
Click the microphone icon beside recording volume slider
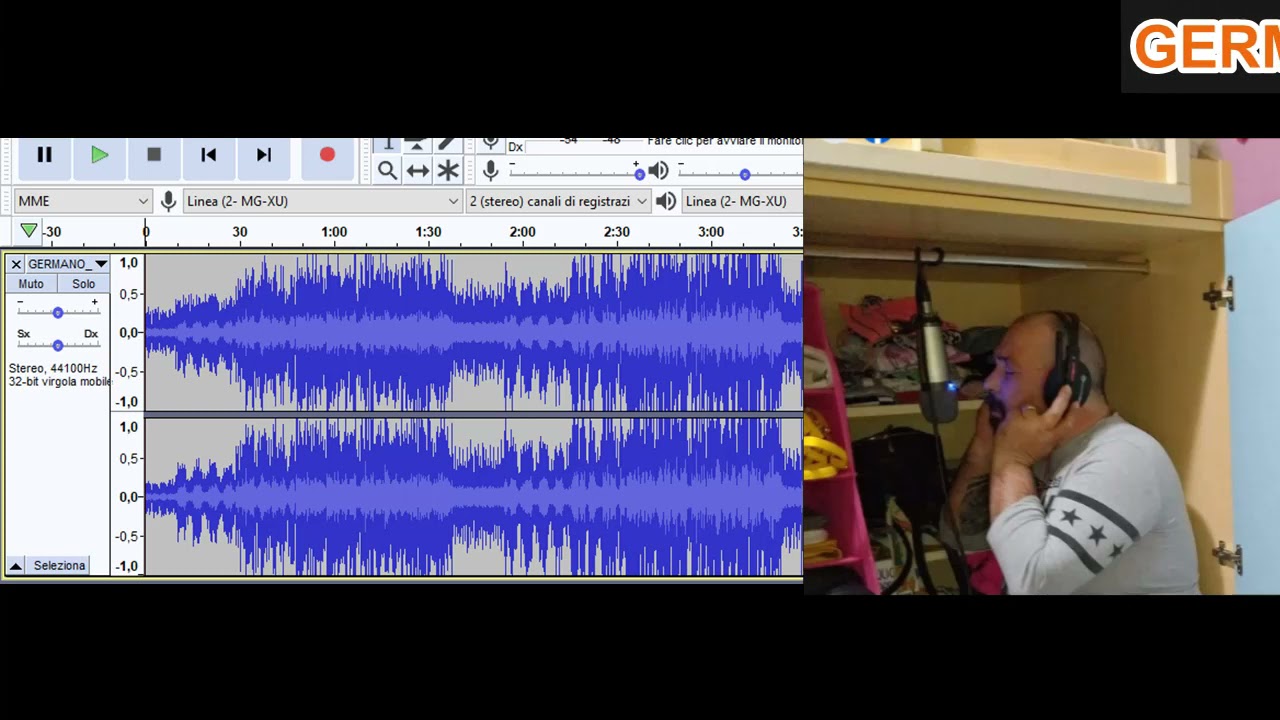(x=490, y=170)
